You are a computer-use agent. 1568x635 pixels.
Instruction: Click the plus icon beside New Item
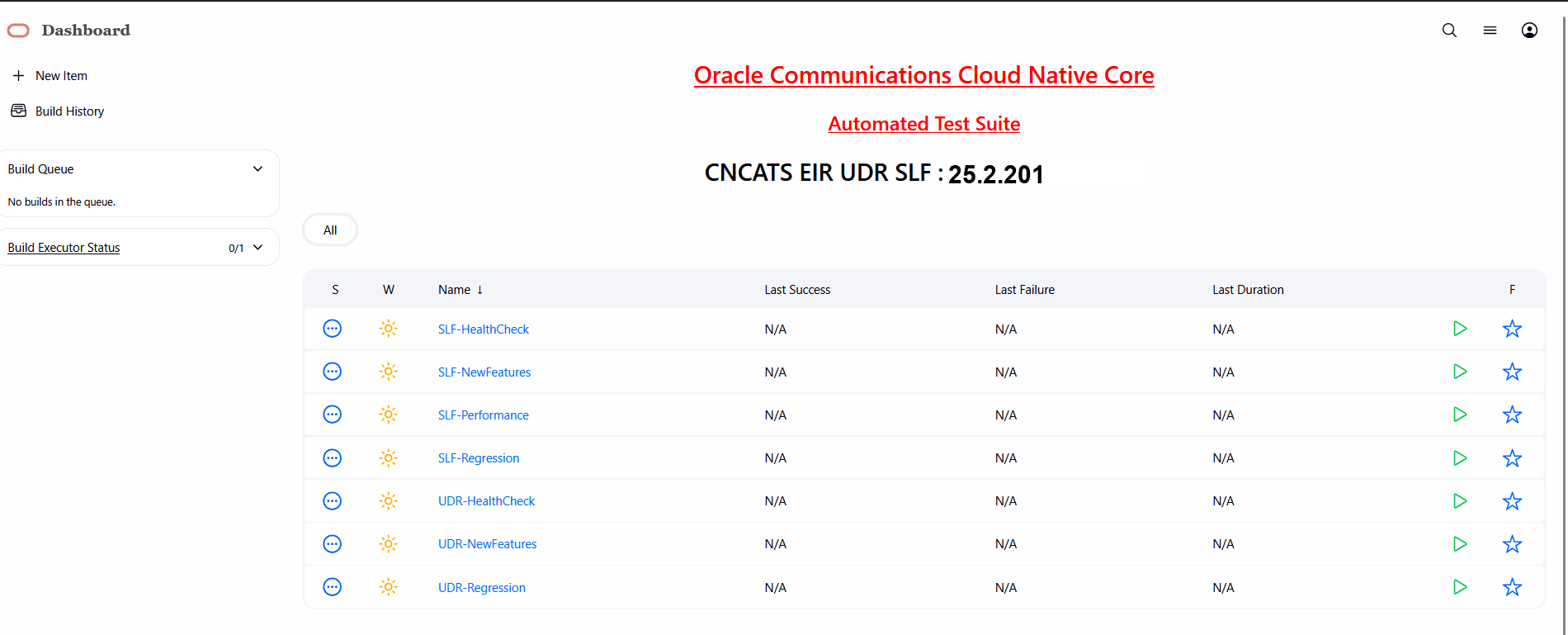tap(18, 75)
